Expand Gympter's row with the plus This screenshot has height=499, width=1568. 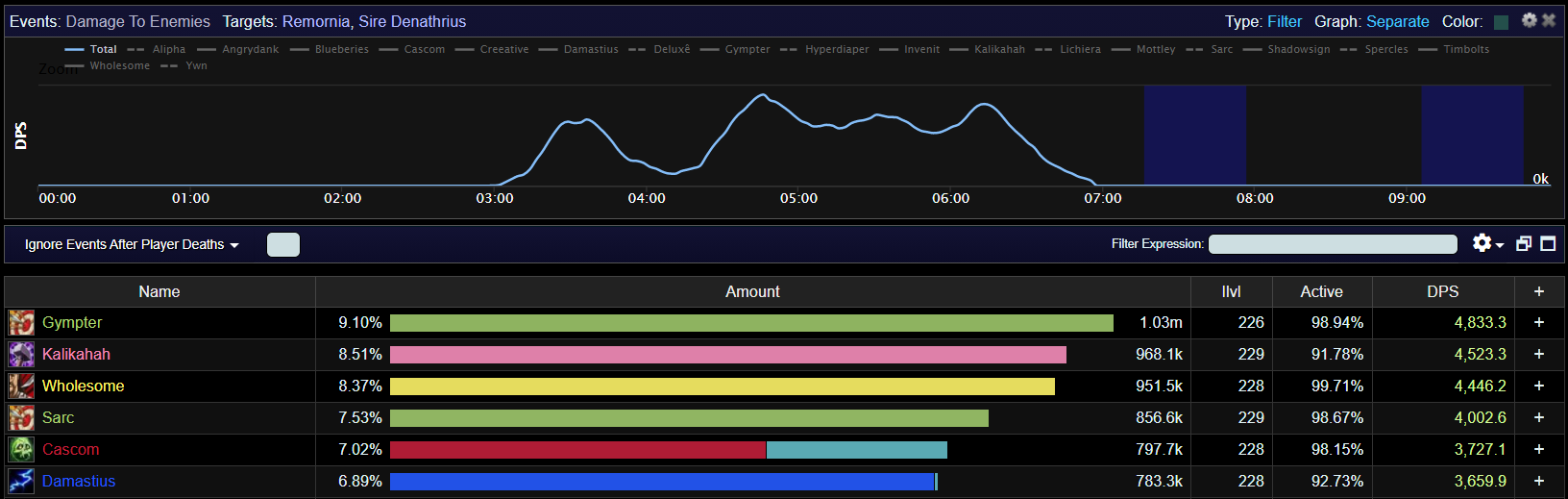1539,323
